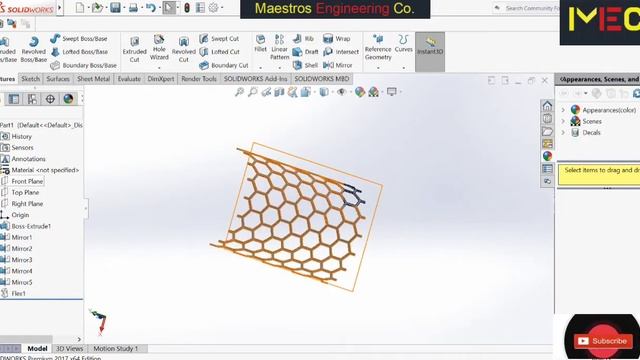
Task: Click the Zoom to Fit icon
Action: click(239, 92)
